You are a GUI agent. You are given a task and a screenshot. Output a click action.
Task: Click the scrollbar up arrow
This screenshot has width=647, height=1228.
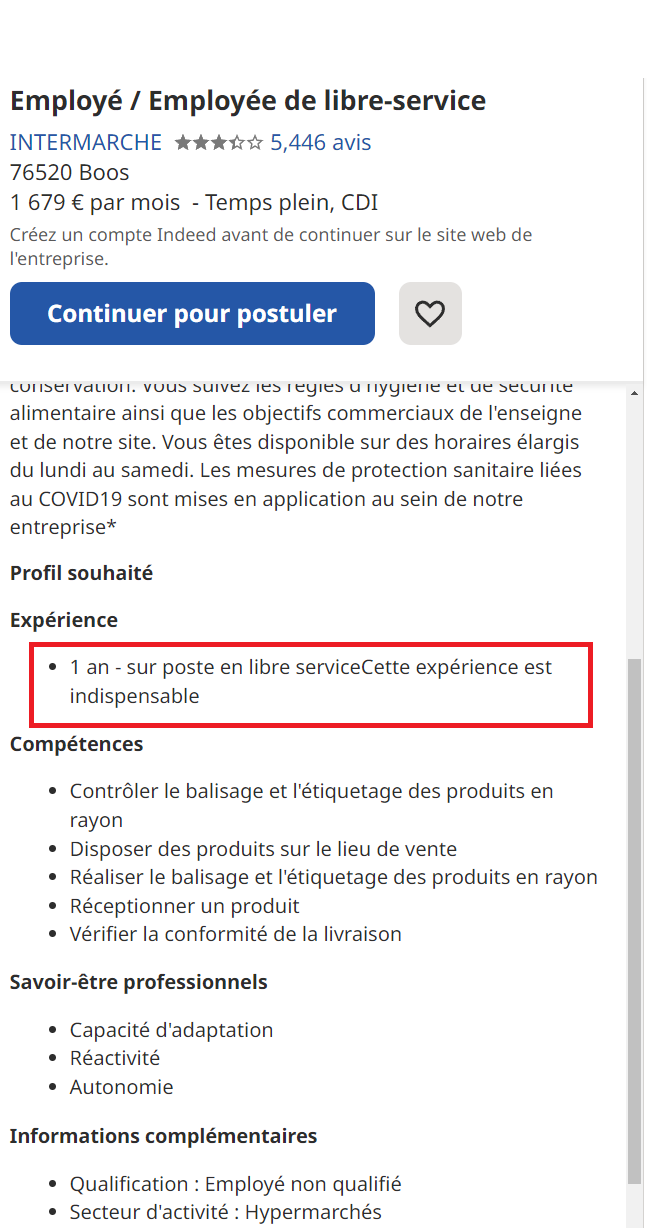coord(634,393)
